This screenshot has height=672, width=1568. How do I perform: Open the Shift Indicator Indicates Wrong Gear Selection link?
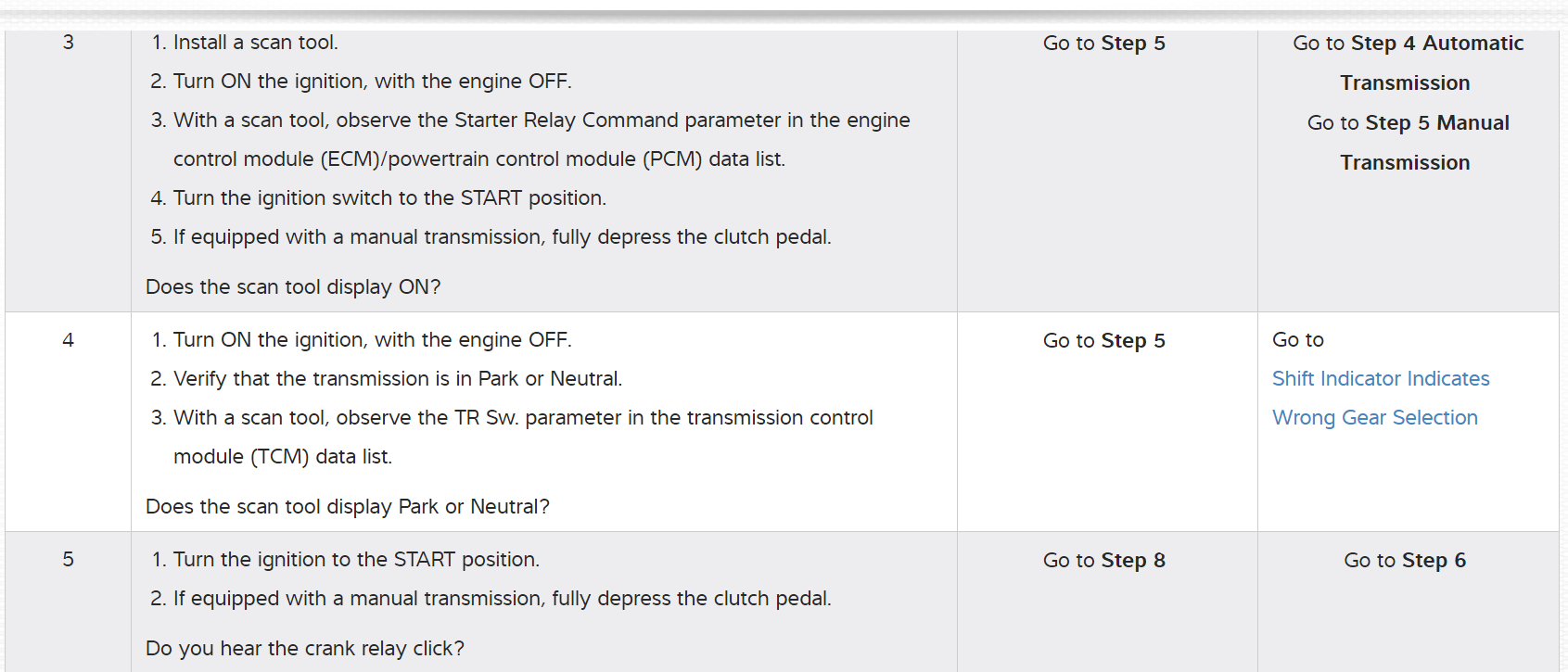click(1380, 379)
